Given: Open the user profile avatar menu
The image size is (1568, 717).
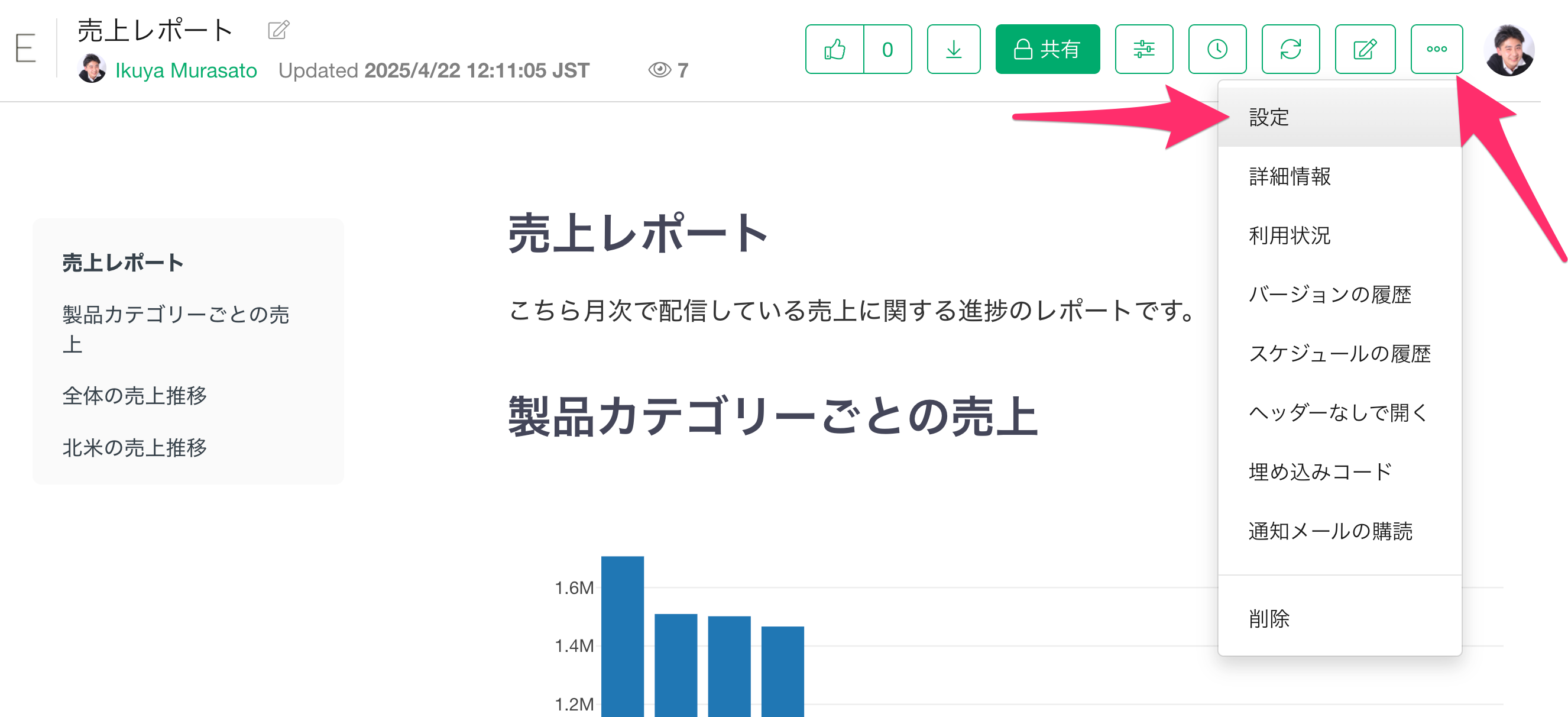Looking at the screenshot, I should (1508, 50).
